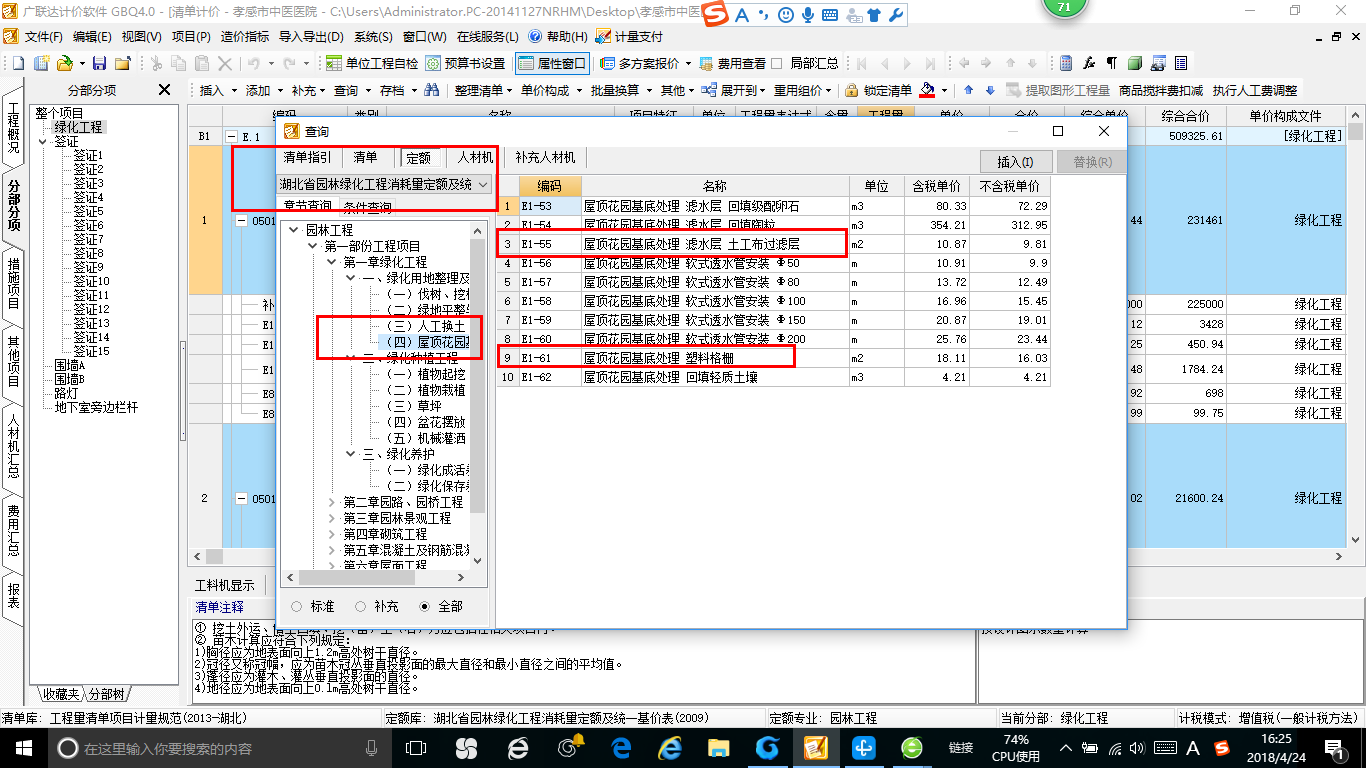Expand 第三章园林景观工程 node
This screenshot has width=1366, height=768.
[332, 518]
